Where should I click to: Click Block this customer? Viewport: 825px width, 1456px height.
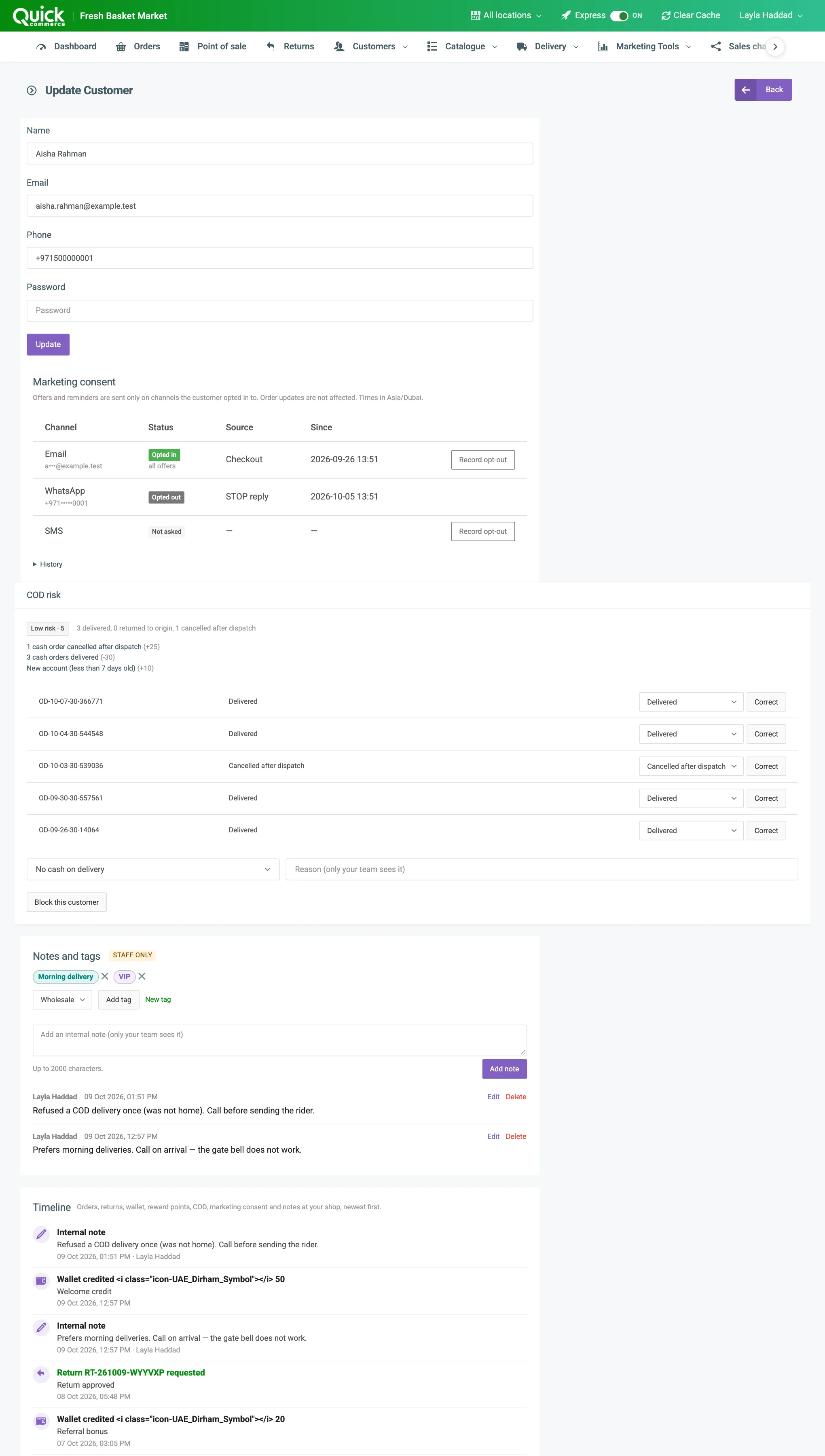(67, 902)
